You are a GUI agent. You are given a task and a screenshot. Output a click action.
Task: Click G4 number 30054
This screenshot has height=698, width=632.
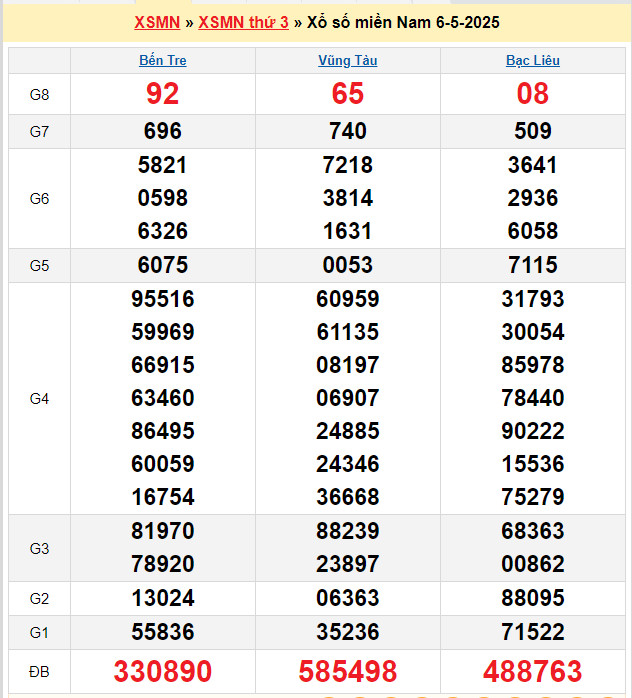tap(533, 332)
